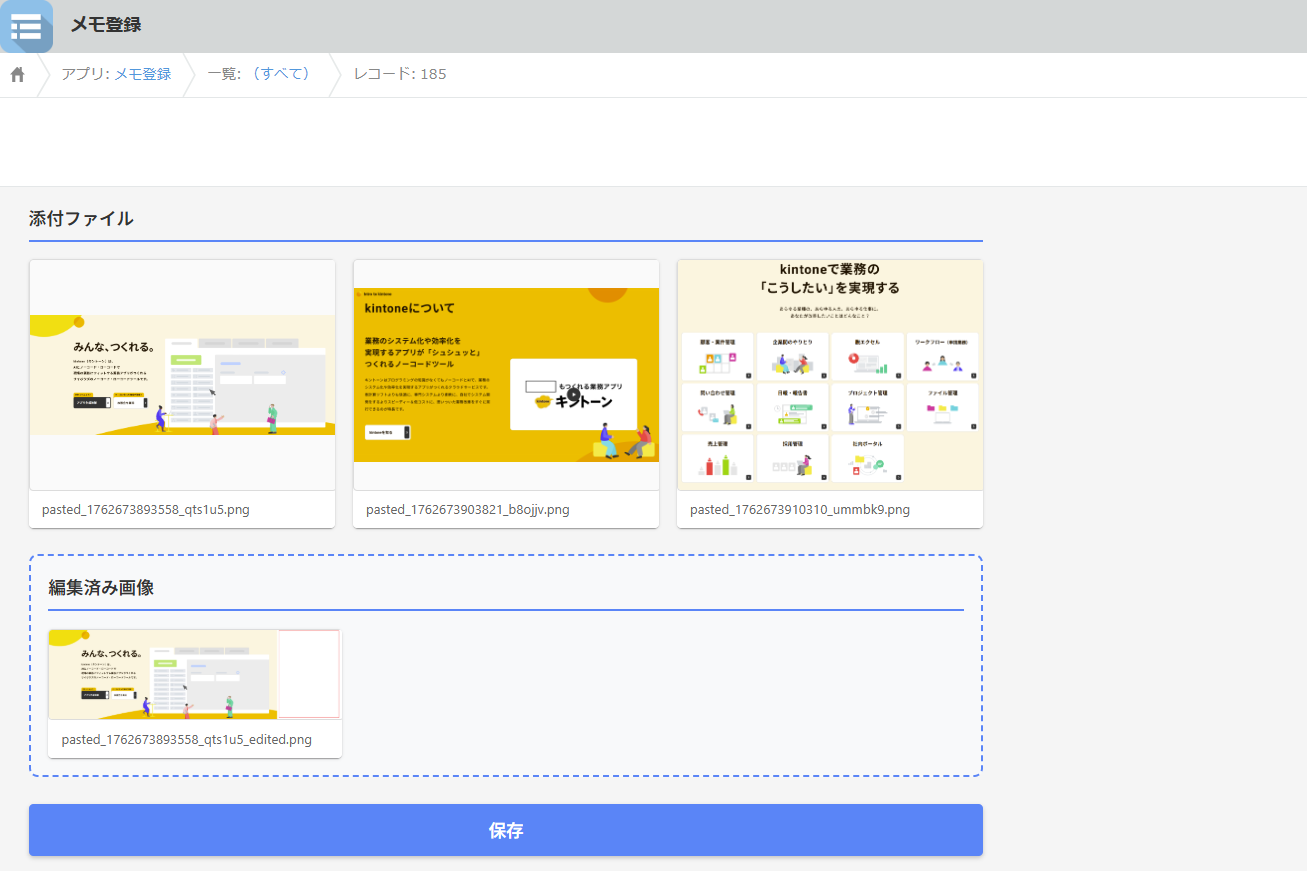
Task: Click filename pasted_1762673910310_ummbk9.png
Action: 800,510
